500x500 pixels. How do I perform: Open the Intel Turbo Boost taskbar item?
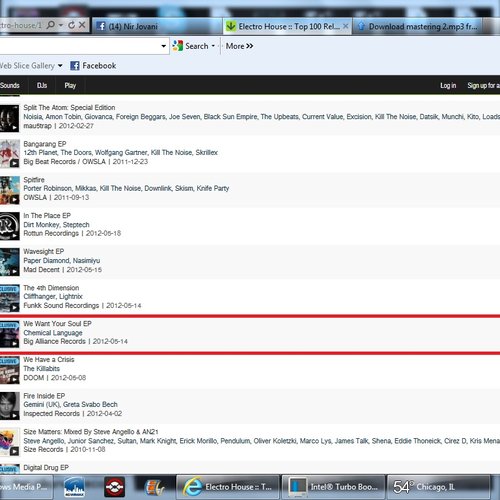point(333,487)
